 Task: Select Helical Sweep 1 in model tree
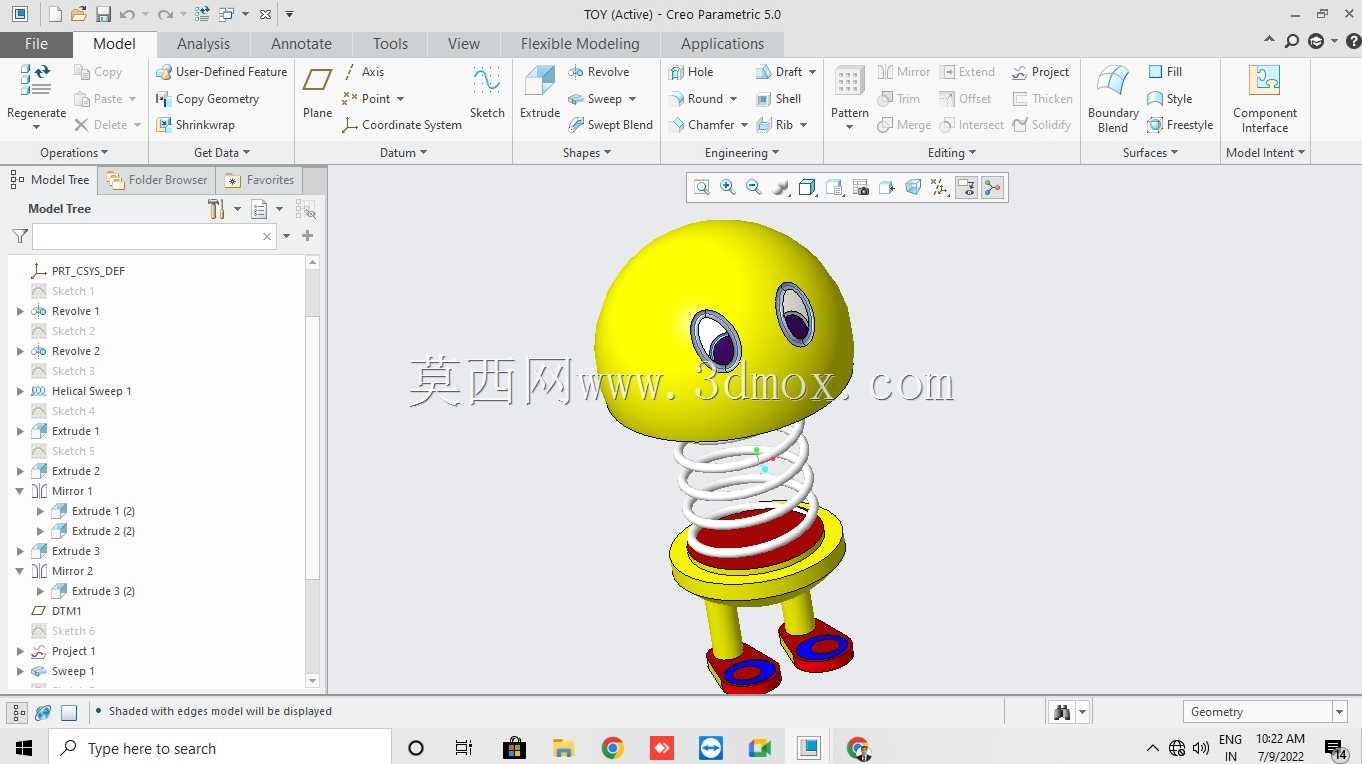click(x=81, y=391)
